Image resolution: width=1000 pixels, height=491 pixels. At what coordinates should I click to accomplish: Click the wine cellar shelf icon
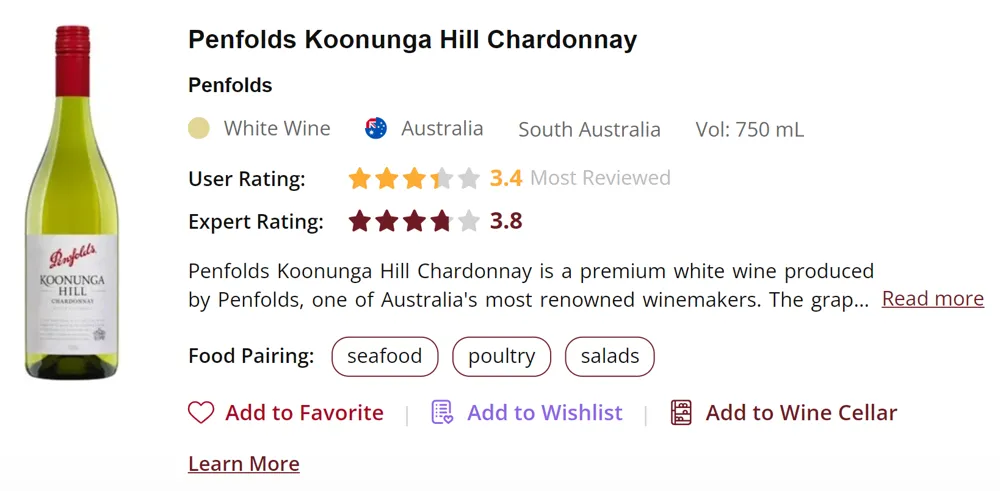tap(681, 413)
